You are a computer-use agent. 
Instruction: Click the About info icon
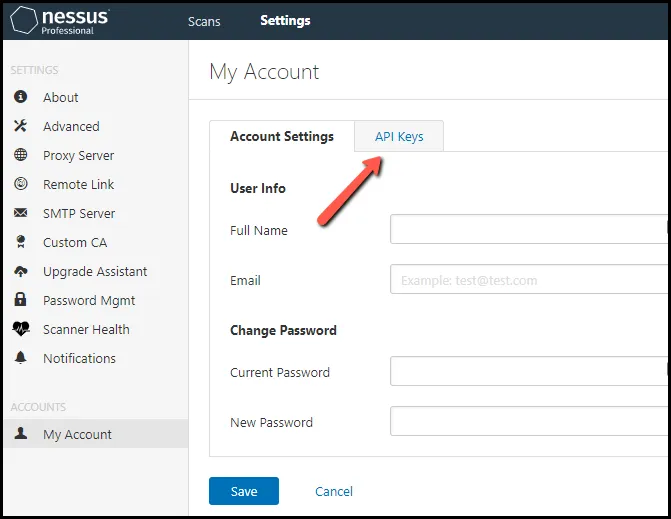pyautogui.click(x=21, y=97)
